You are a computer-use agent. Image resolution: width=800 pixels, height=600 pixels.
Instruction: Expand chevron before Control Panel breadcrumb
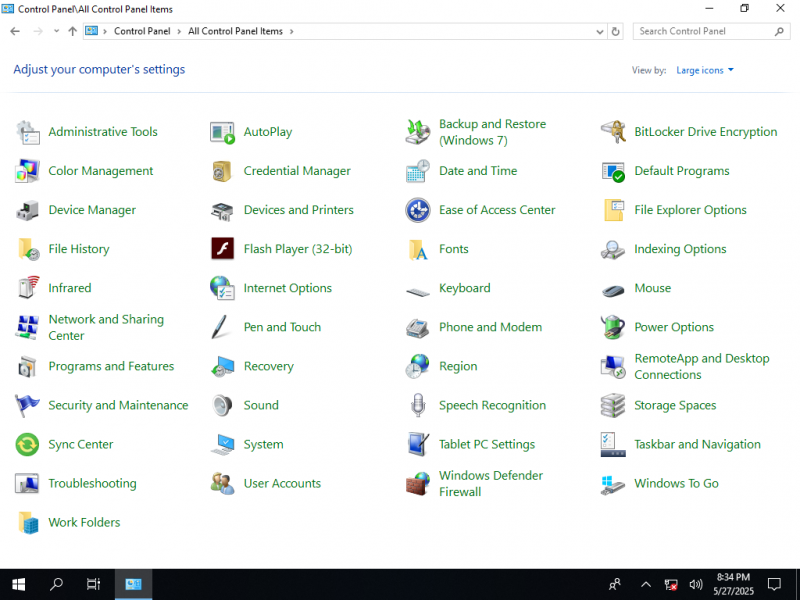(x=105, y=32)
